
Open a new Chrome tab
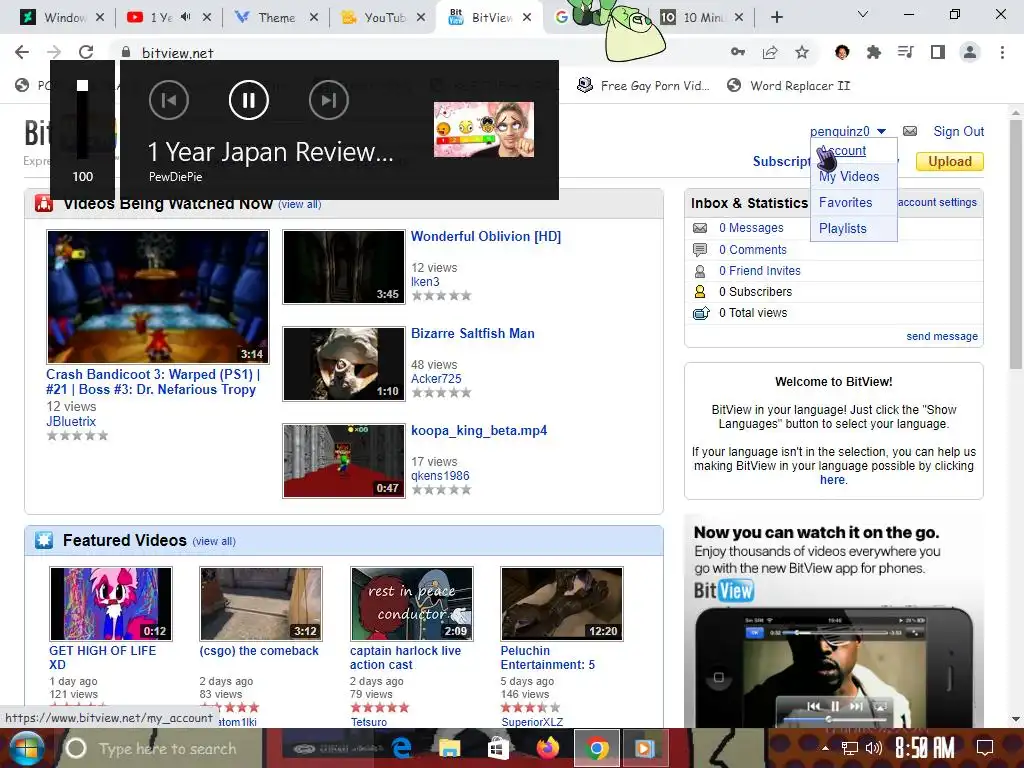776,17
